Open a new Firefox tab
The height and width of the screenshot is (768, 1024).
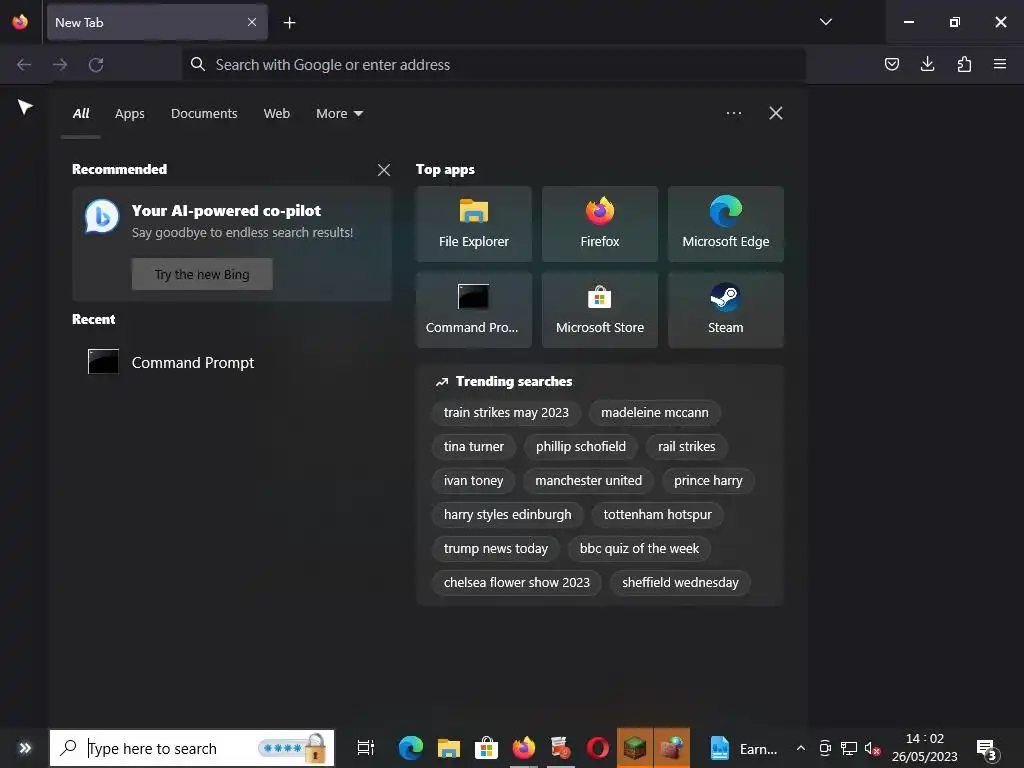tap(289, 23)
